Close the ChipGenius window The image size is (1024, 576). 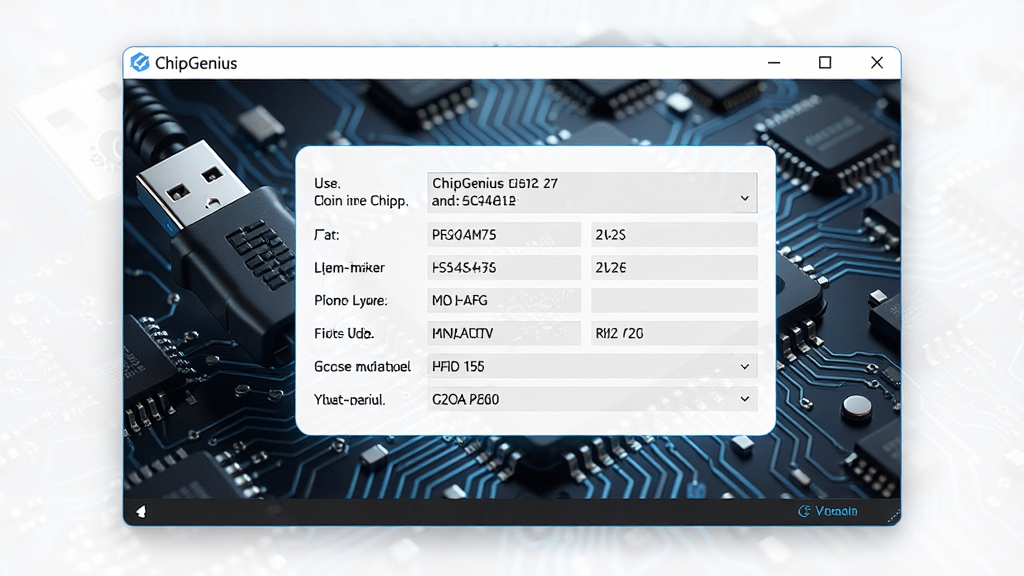877,63
